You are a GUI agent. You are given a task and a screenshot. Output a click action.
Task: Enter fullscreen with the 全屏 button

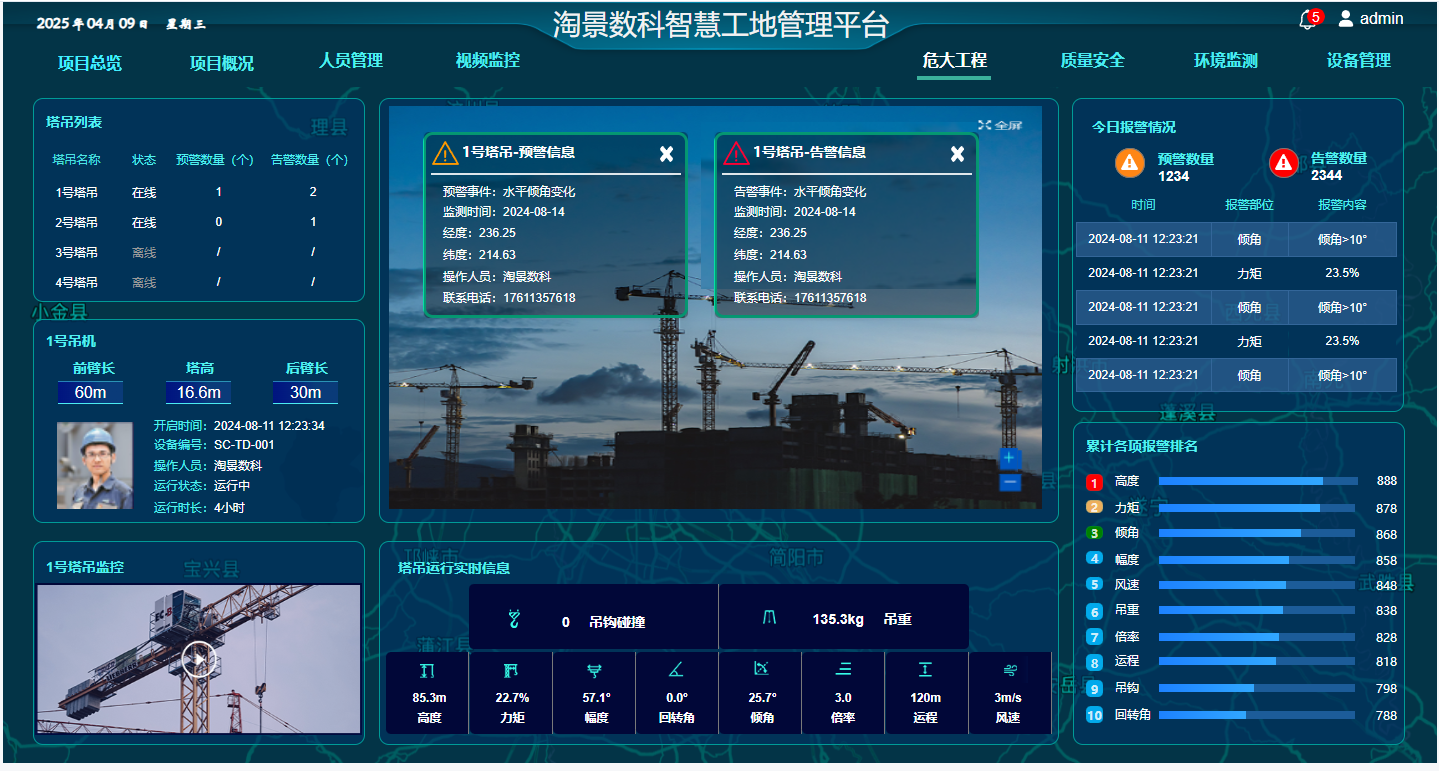click(1000, 125)
